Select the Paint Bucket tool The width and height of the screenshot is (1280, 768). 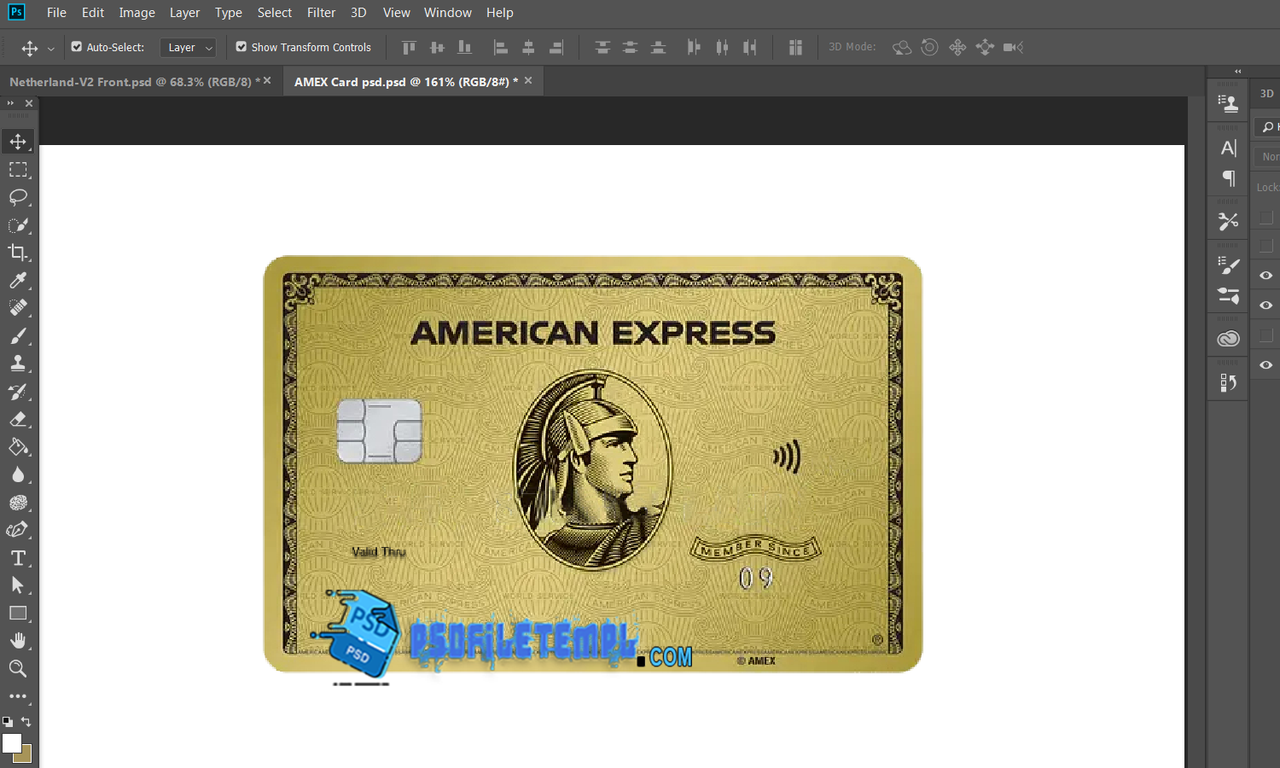pos(18,447)
